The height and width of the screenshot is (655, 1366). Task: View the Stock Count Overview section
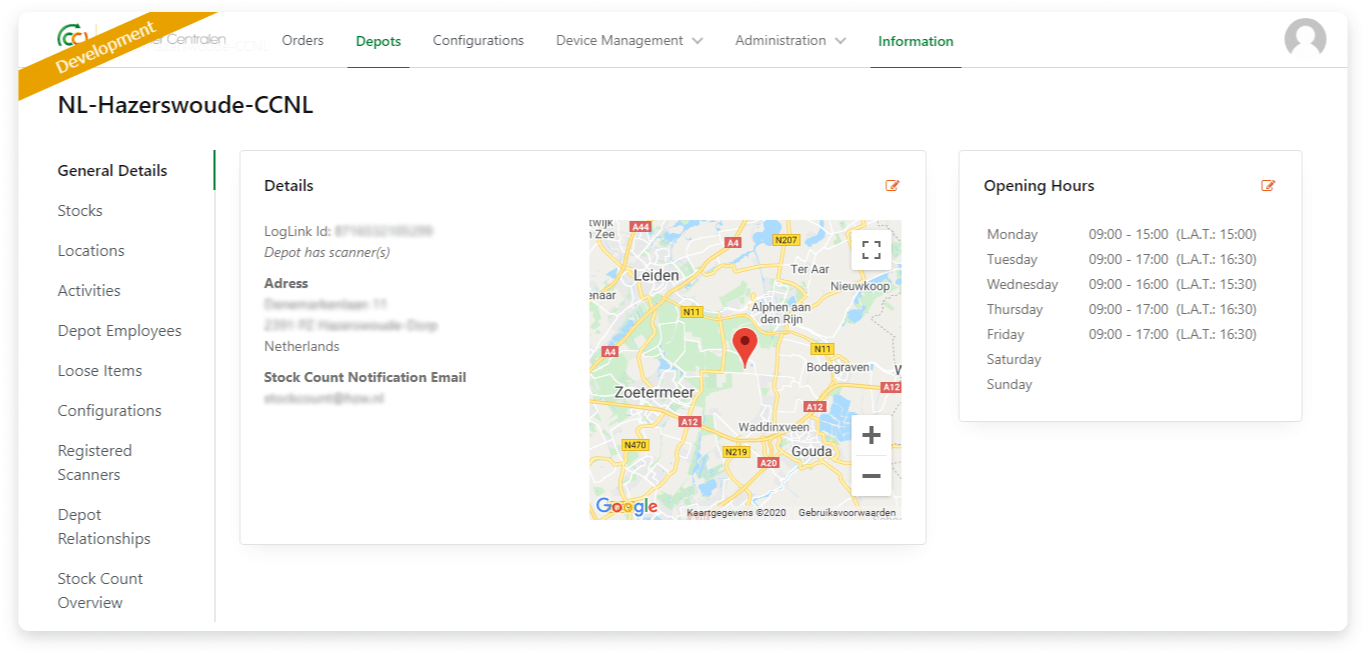tap(100, 590)
